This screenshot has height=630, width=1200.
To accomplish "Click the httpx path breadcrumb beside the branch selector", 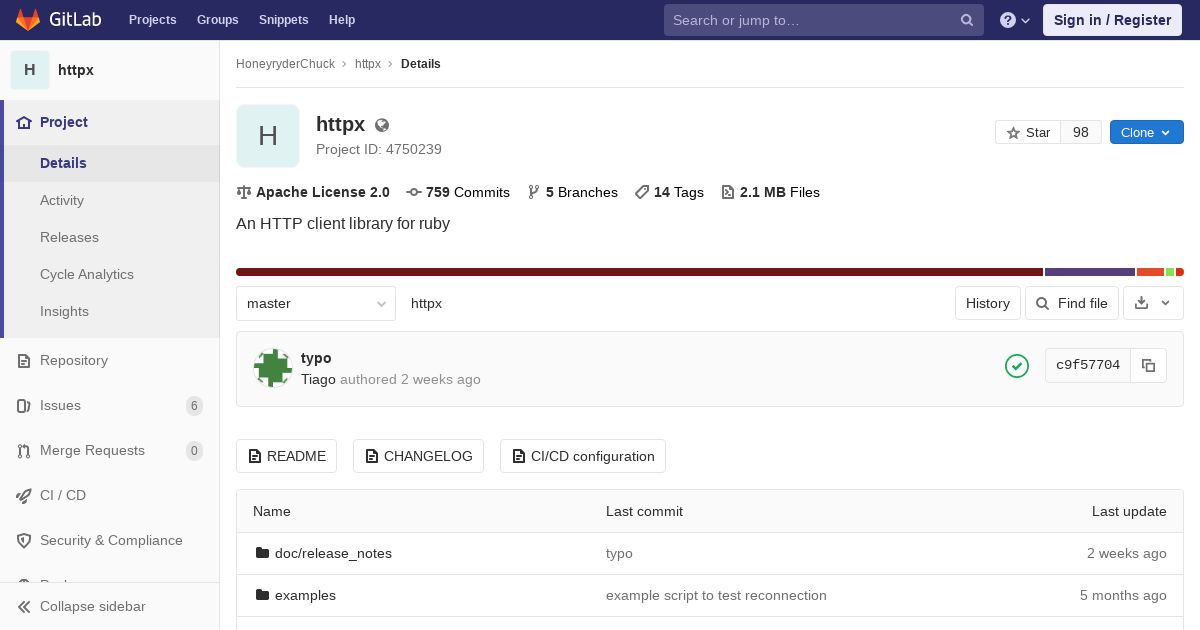I will tap(426, 303).
